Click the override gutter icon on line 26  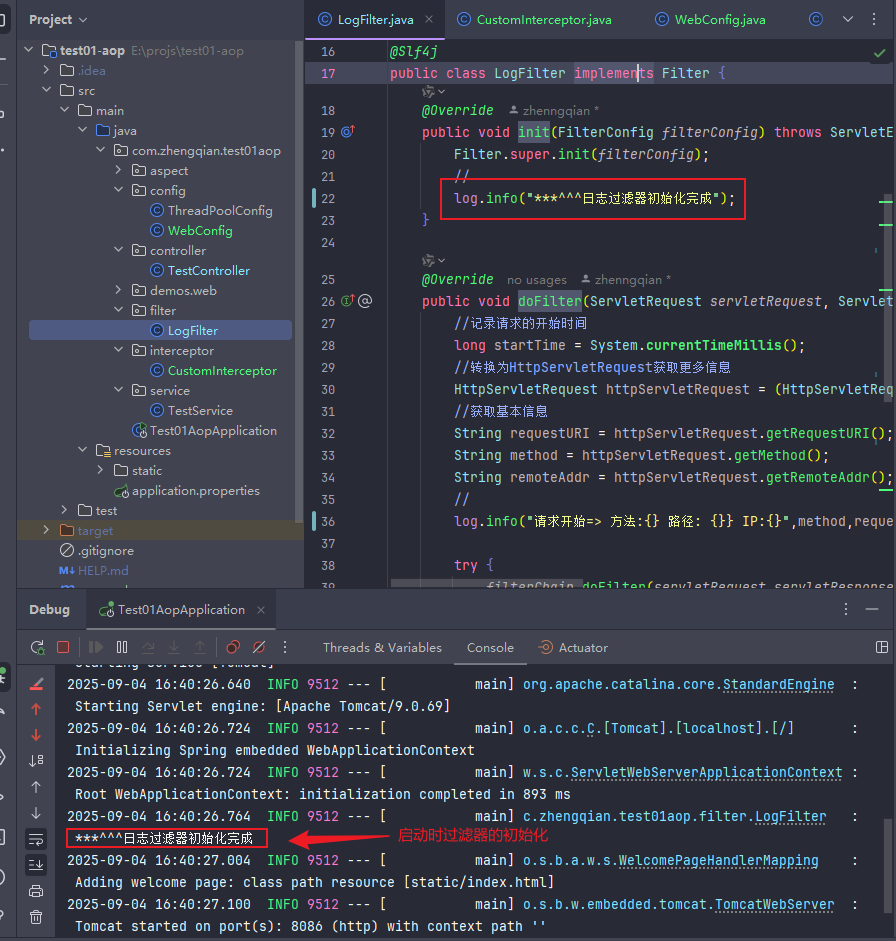[x=348, y=301]
